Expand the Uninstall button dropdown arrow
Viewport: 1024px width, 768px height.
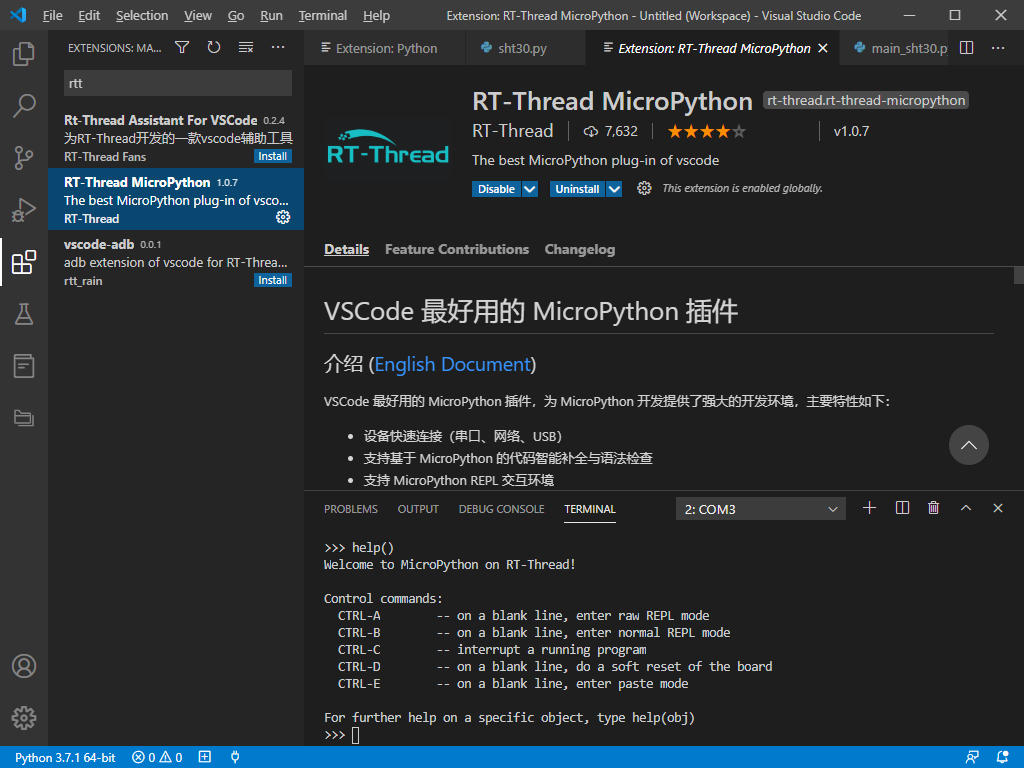point(615,189)
